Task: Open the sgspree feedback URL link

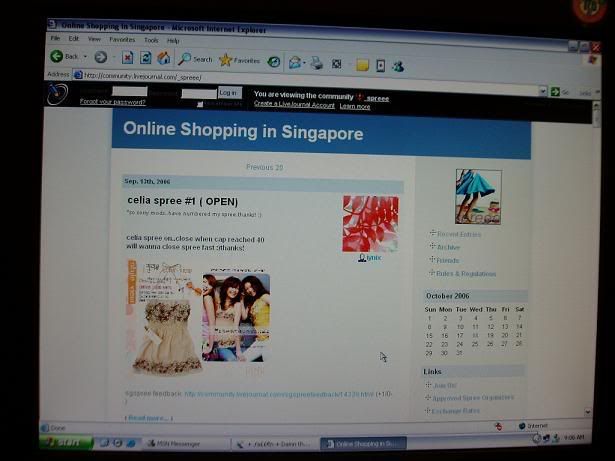Action: coord(279,394)
